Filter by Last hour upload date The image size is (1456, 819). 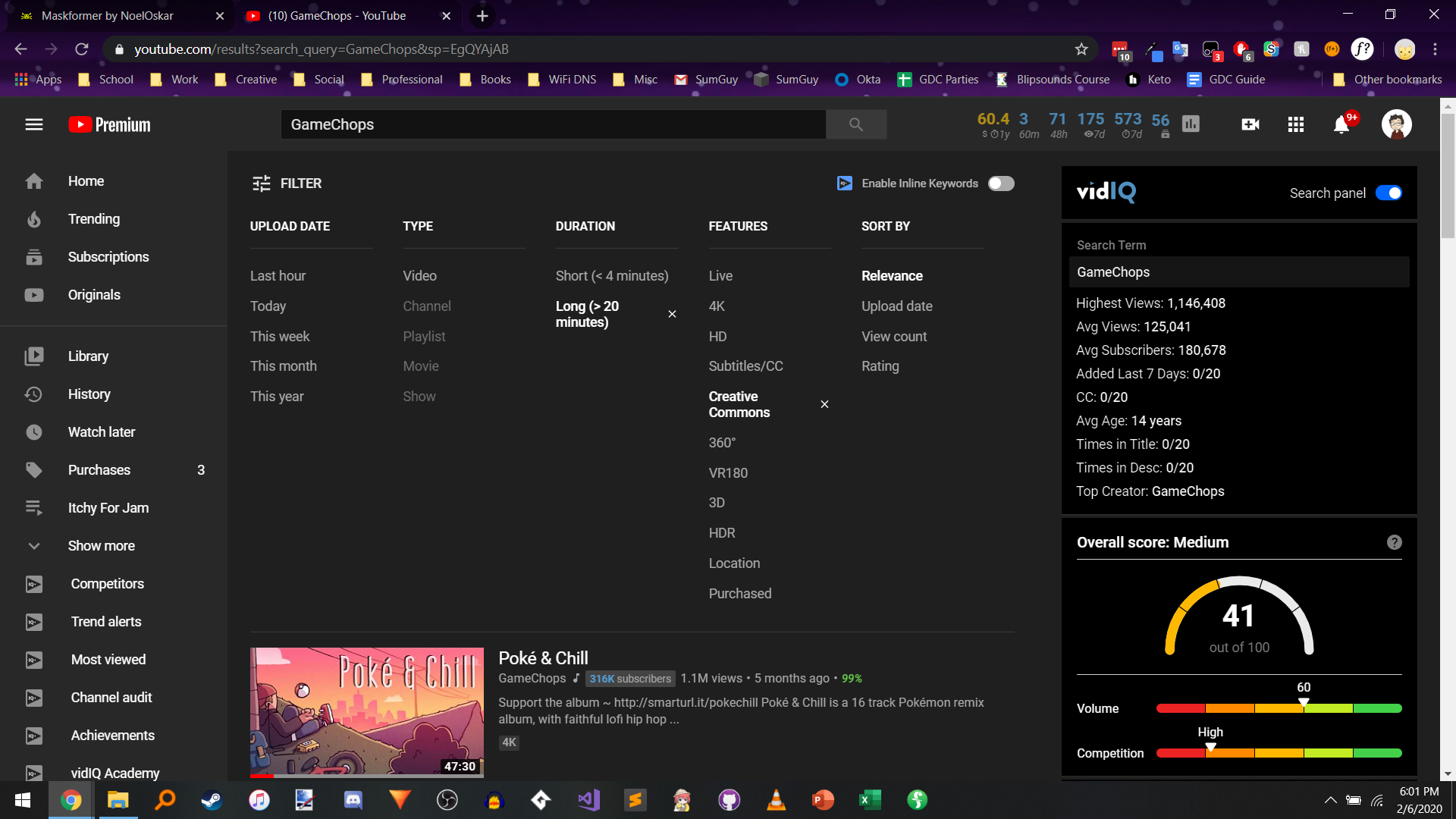tap(278, 276)
